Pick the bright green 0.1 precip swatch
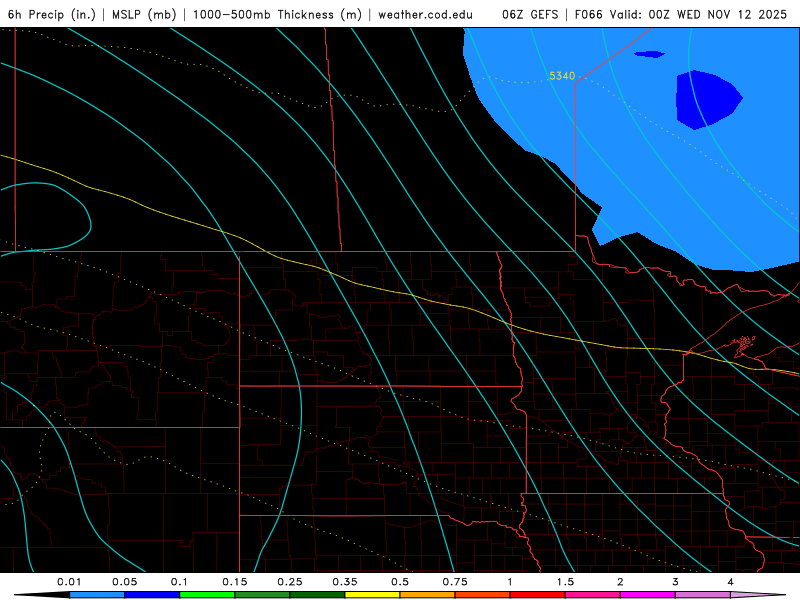This screenshot has height=600, width=800. pyautogui.click(x=207, y=595)
